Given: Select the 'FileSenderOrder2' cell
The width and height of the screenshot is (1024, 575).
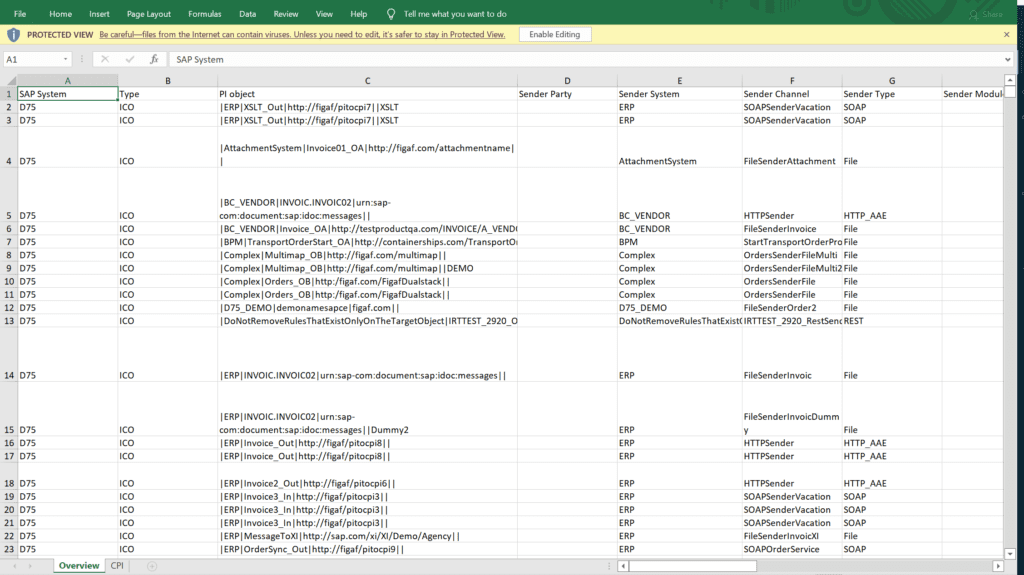Looking at the screenshot, I should click(x=792, y=308).
